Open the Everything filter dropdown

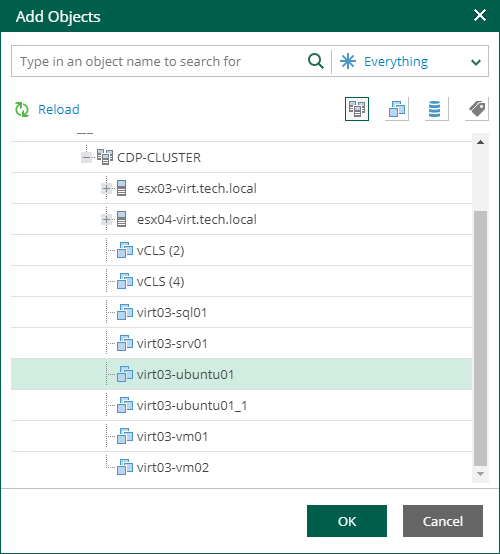pos(411,61)
